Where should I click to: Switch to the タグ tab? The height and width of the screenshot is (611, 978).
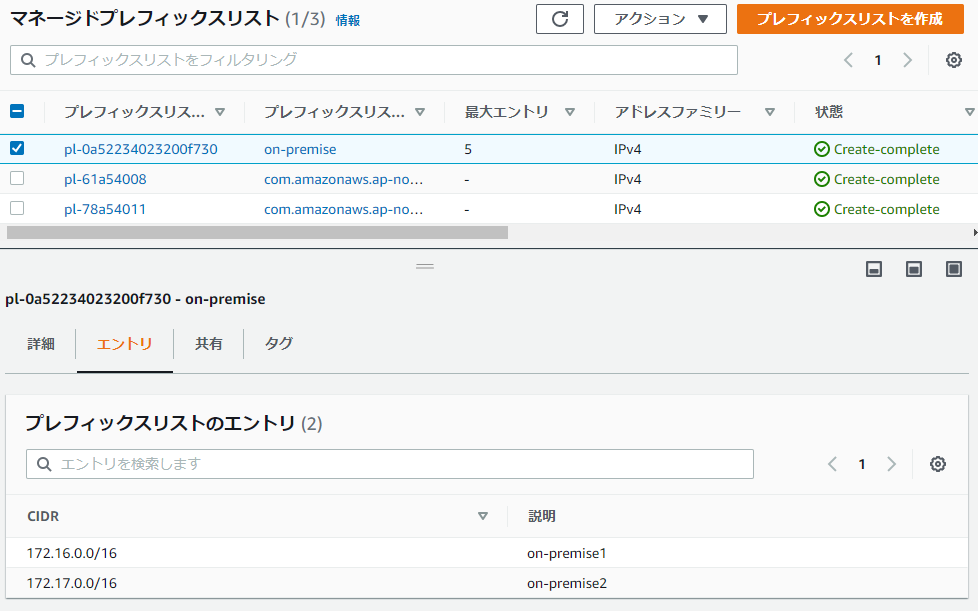pos(278,344)
